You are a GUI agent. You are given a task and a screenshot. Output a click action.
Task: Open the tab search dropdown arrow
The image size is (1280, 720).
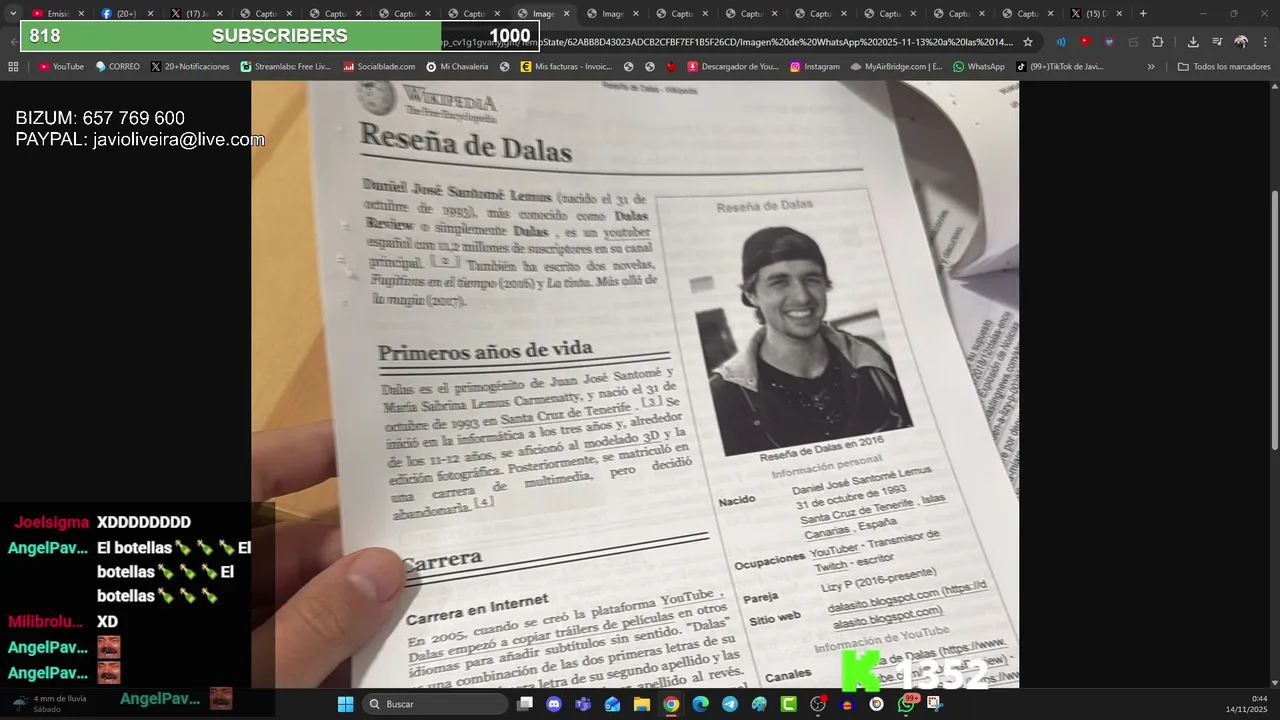[x=13, y=14]
